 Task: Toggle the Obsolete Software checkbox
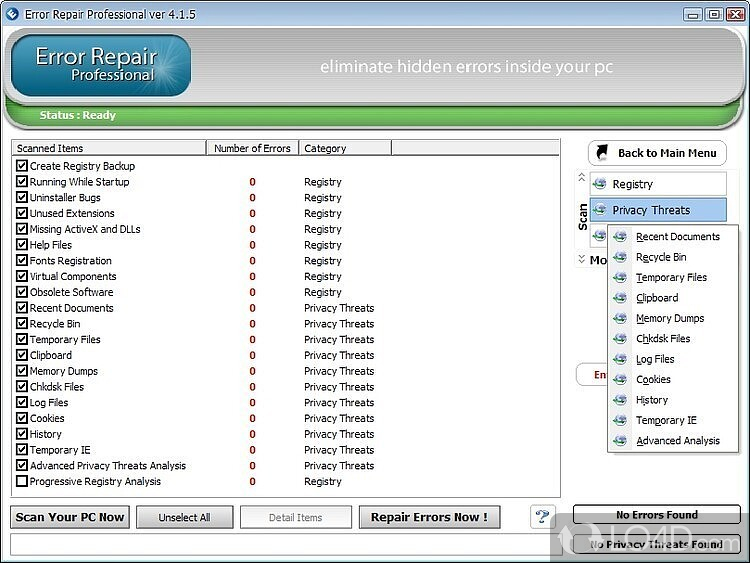pyautogui.click(x=22, y=292)
